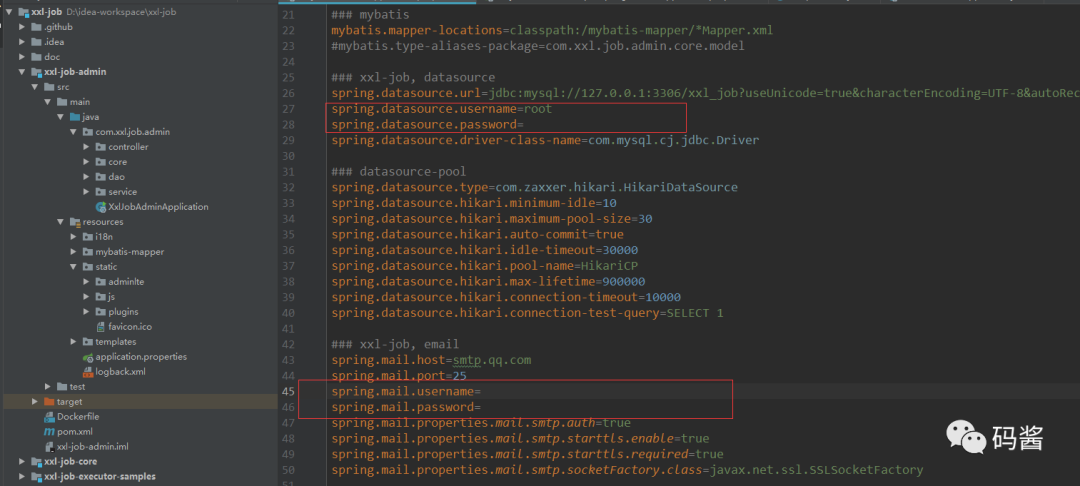This screenshot has height=486, width=1080.
Task: Collapse the static folder arrow
Action: point(73,266)
